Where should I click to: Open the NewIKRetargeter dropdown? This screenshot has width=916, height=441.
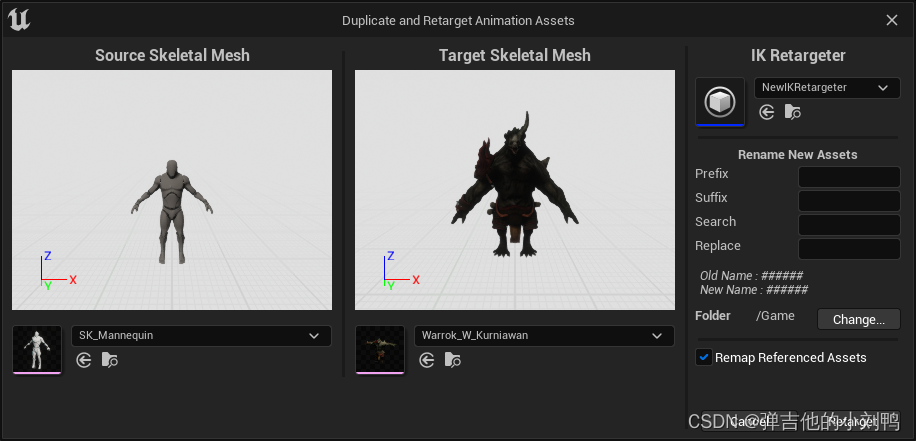pyautogui.click(x=827, y=88)
